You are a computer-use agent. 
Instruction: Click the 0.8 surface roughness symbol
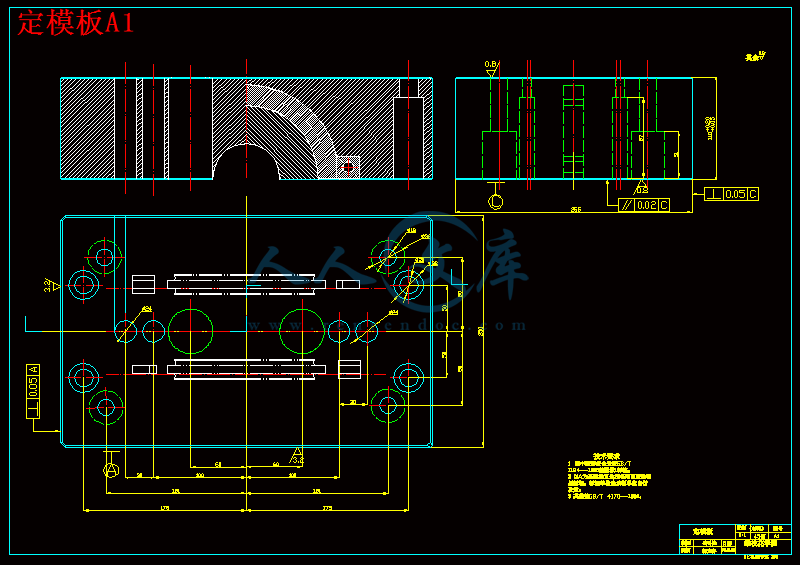[x=491, y=68]
